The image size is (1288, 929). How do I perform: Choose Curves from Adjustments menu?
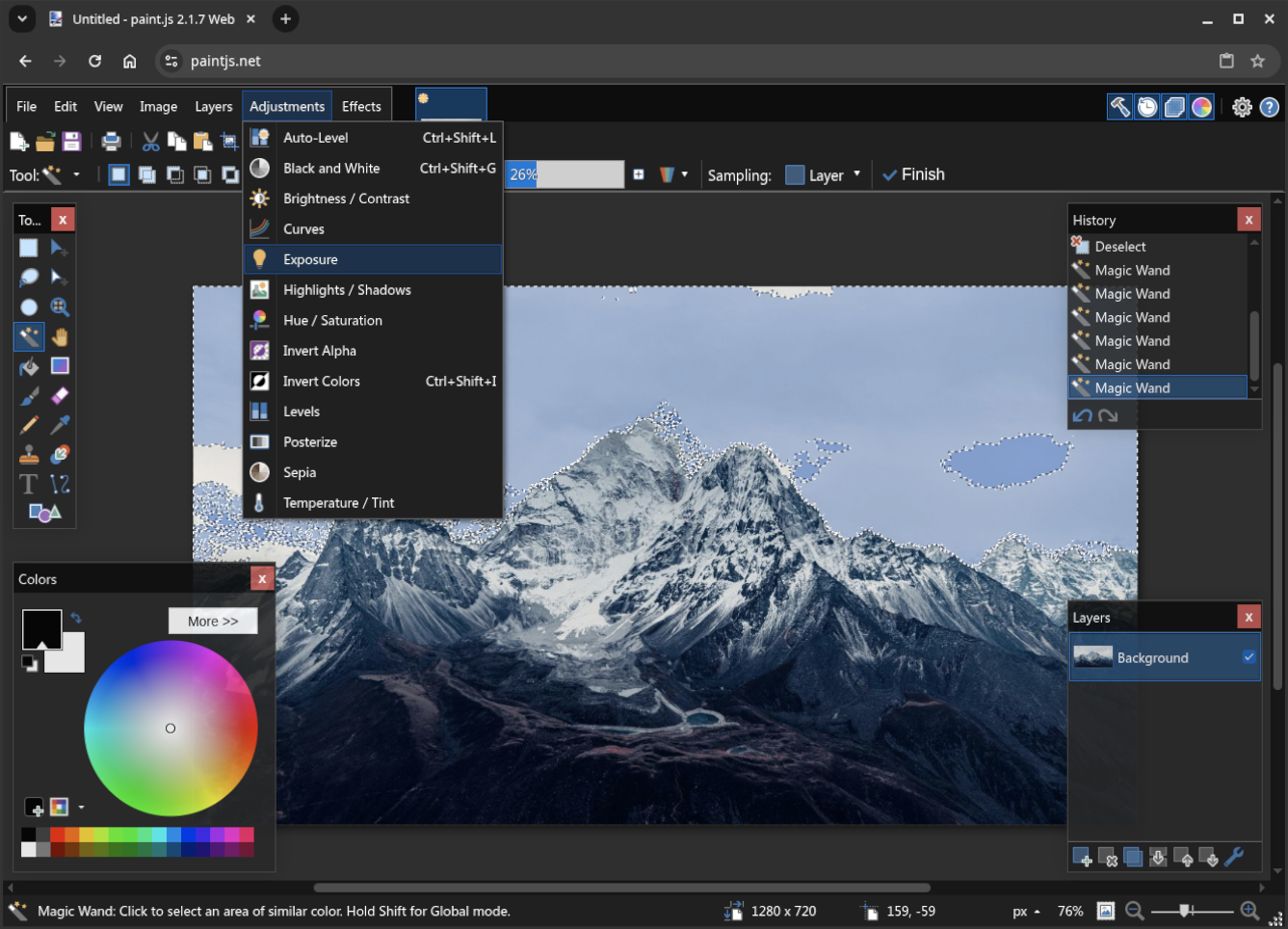click(373, 229)
